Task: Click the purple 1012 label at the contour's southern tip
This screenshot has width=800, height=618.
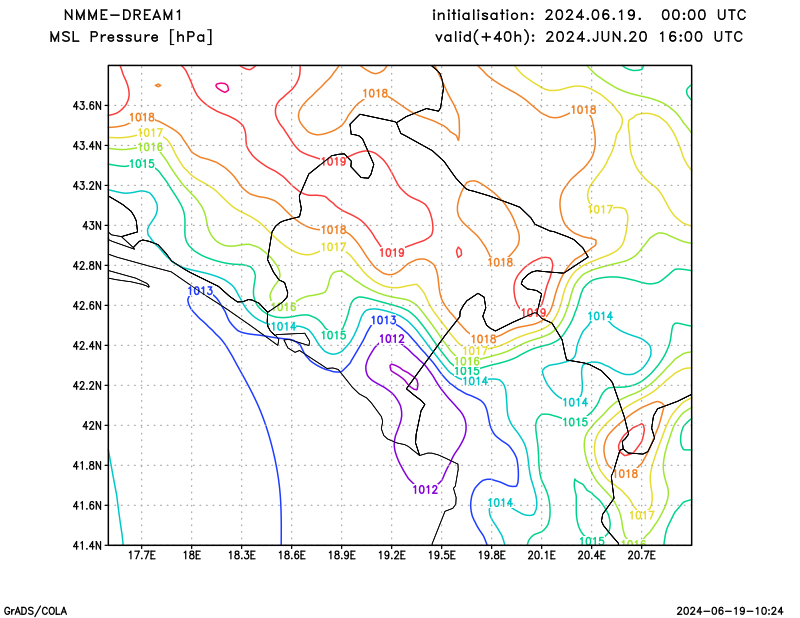Action: click(425, 490)
